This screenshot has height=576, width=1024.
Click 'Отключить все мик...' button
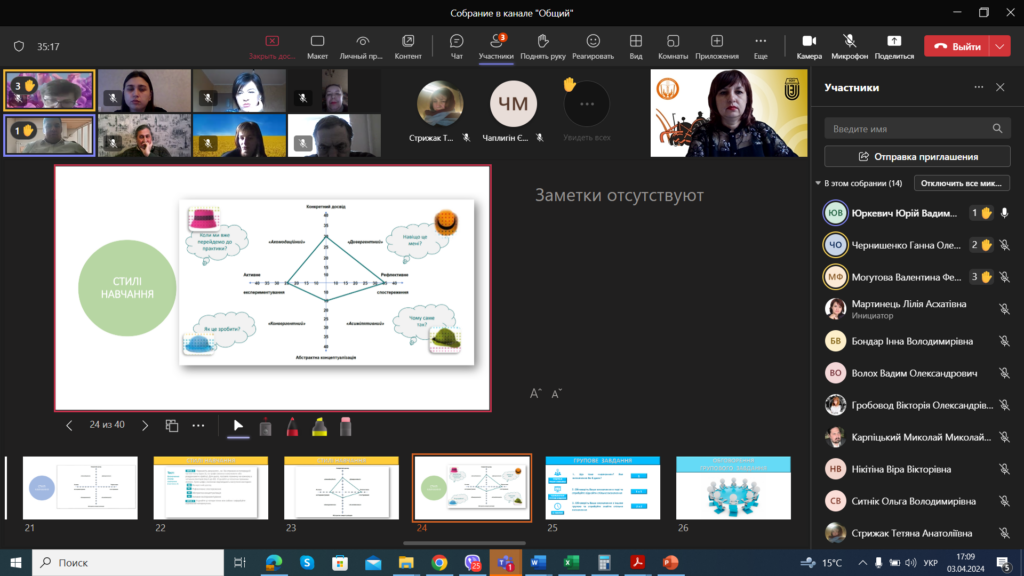tap(963, 184)
